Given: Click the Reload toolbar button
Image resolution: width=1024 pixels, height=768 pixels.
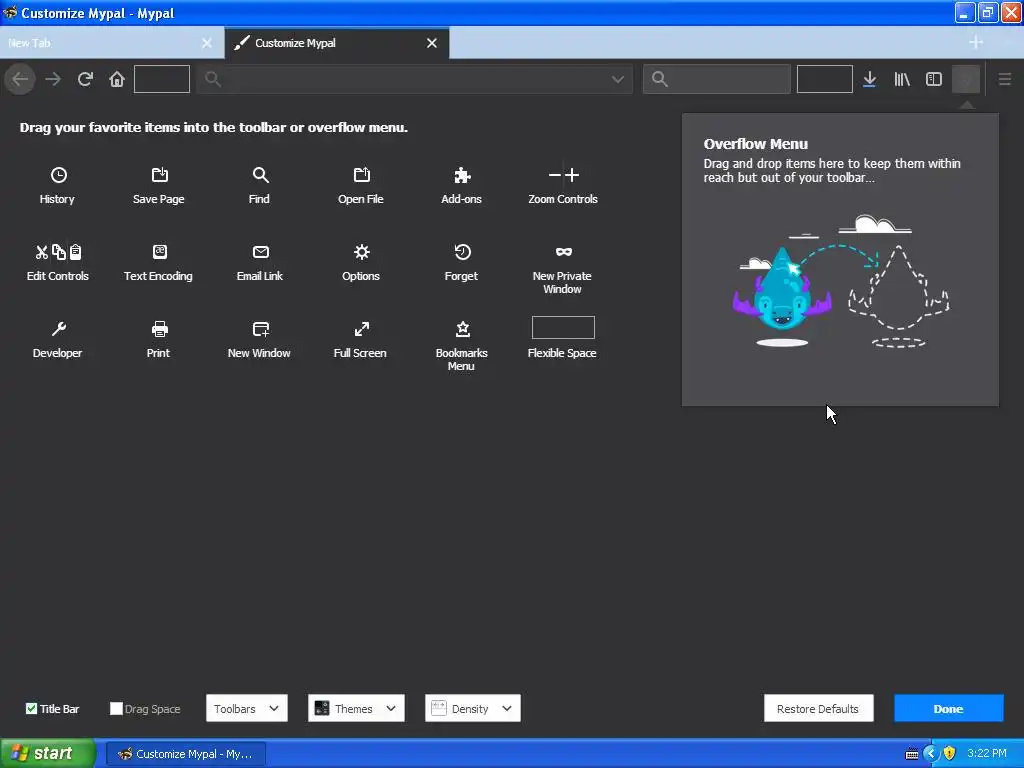Looking at the screenshot, I should 85,80.
